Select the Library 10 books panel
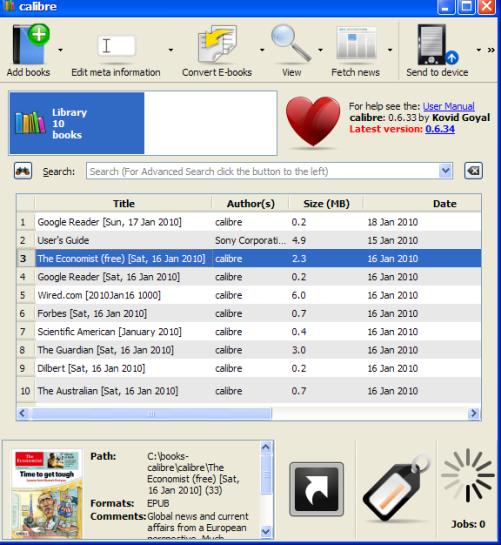The image size is (501, 545). (x=77, y=123)
